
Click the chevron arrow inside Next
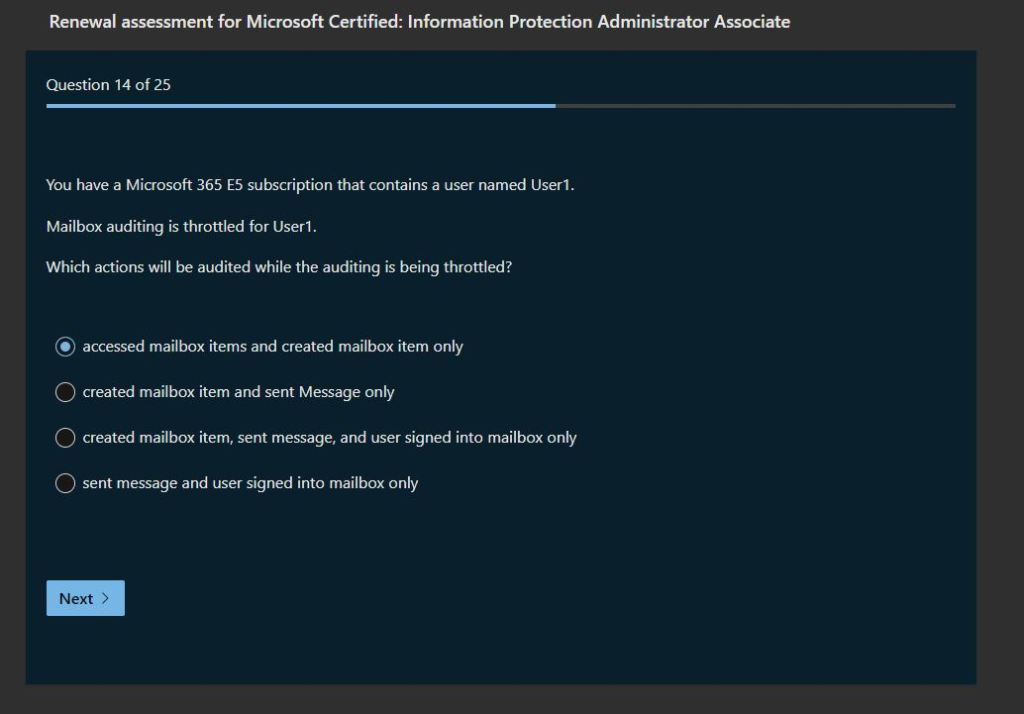coord(106,599)
